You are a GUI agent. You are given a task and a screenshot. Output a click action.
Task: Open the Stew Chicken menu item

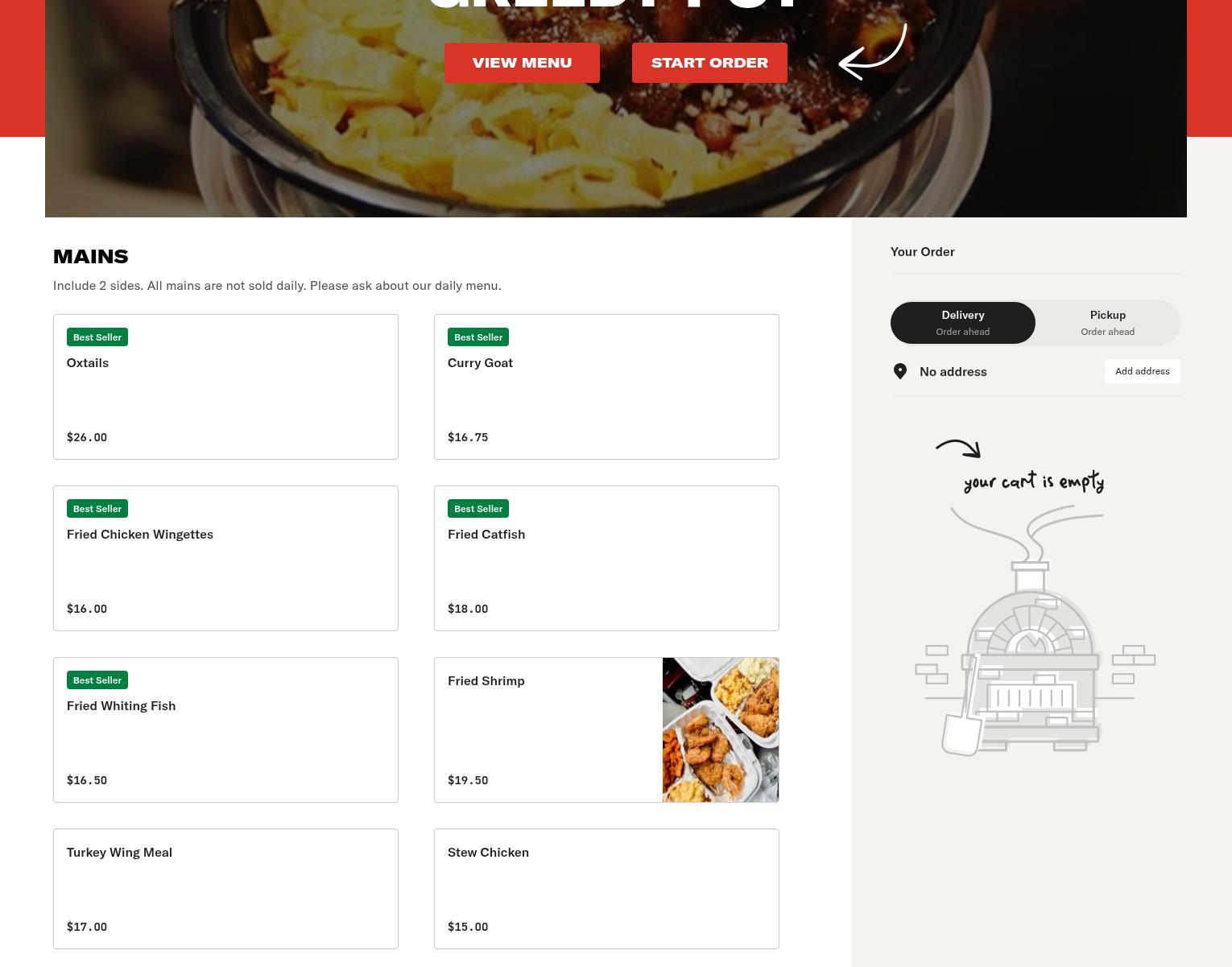606,889
